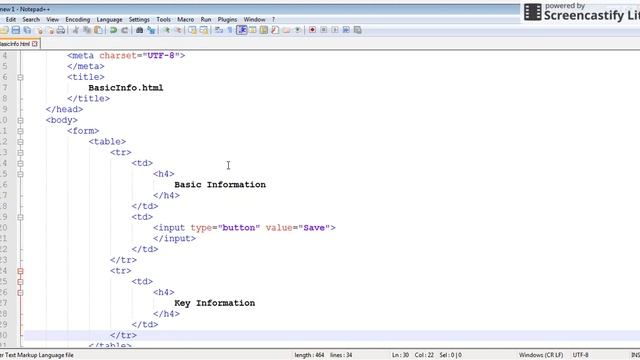Collapse the <form> fold marker
The height and width of the screenshot is (360, 640).
click(x=20, y=131)
